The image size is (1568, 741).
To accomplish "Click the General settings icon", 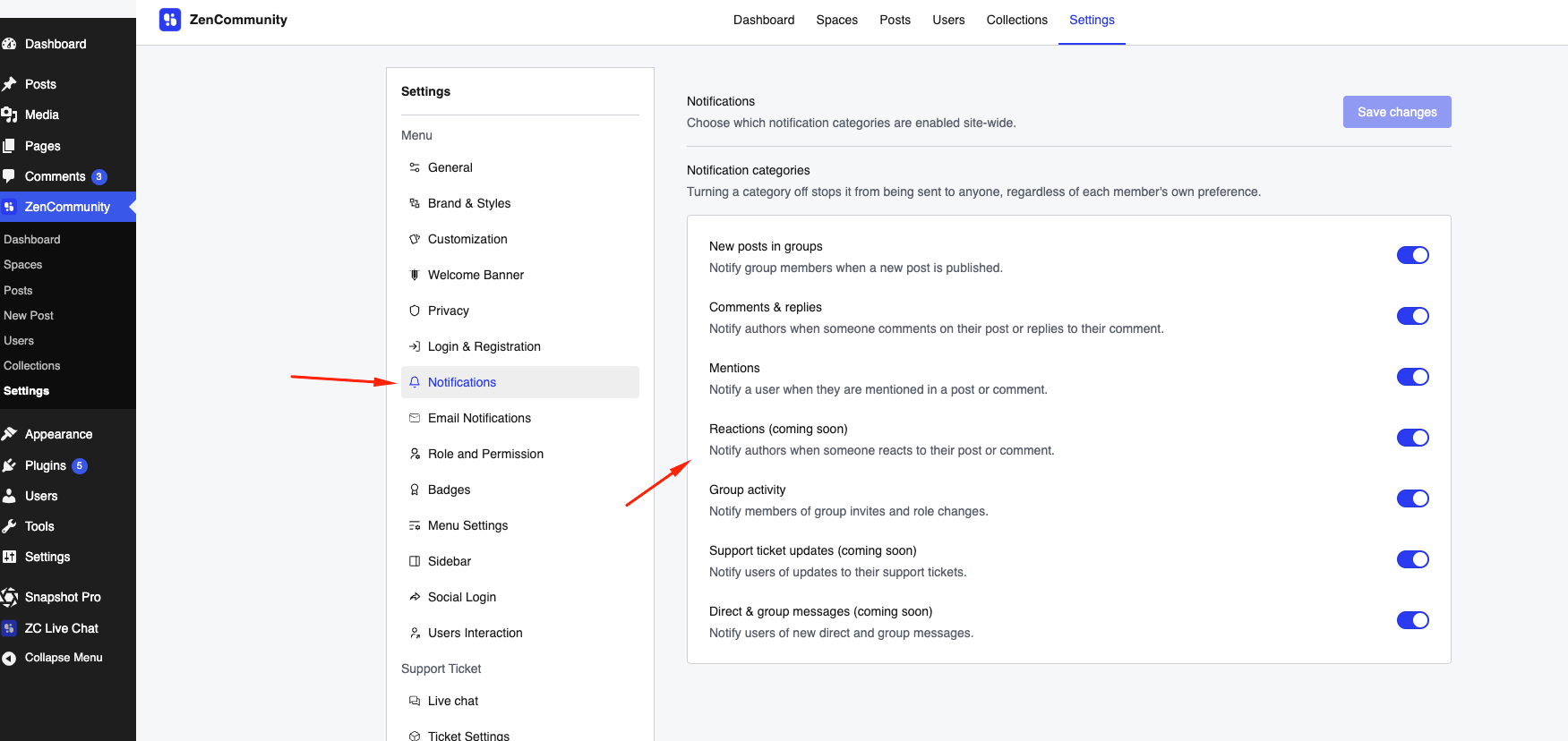I will tap(415, 167).
